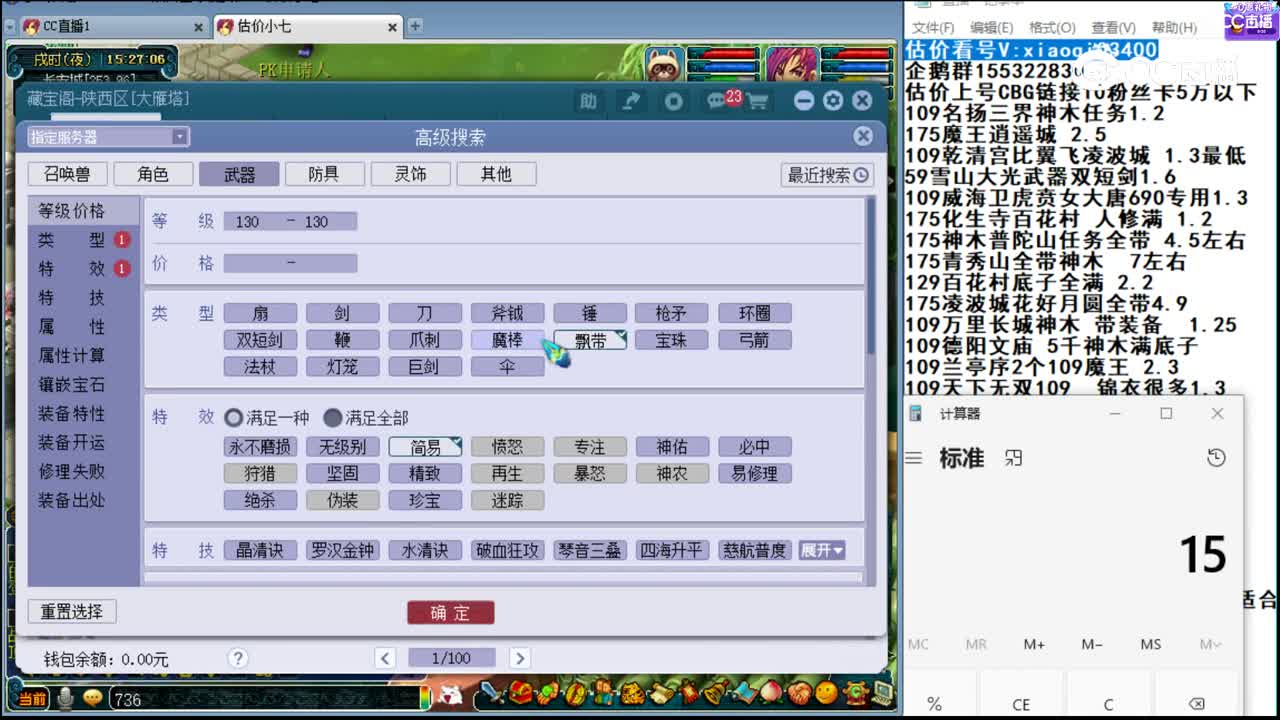Click the handshake friends icon in game toolbar
Screen dimensions: 1280x720
pos(799,692)
